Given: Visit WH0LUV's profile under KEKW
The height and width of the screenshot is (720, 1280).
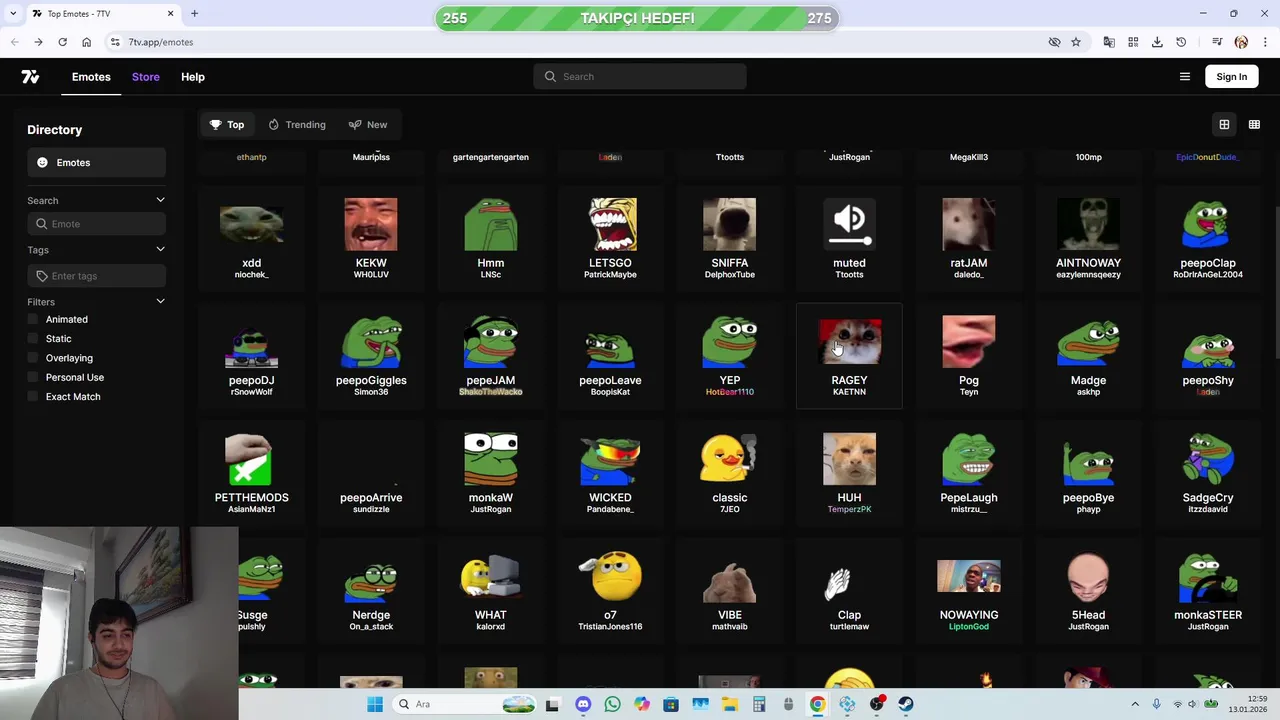Looking at the screenshot, I should [371, 274].
